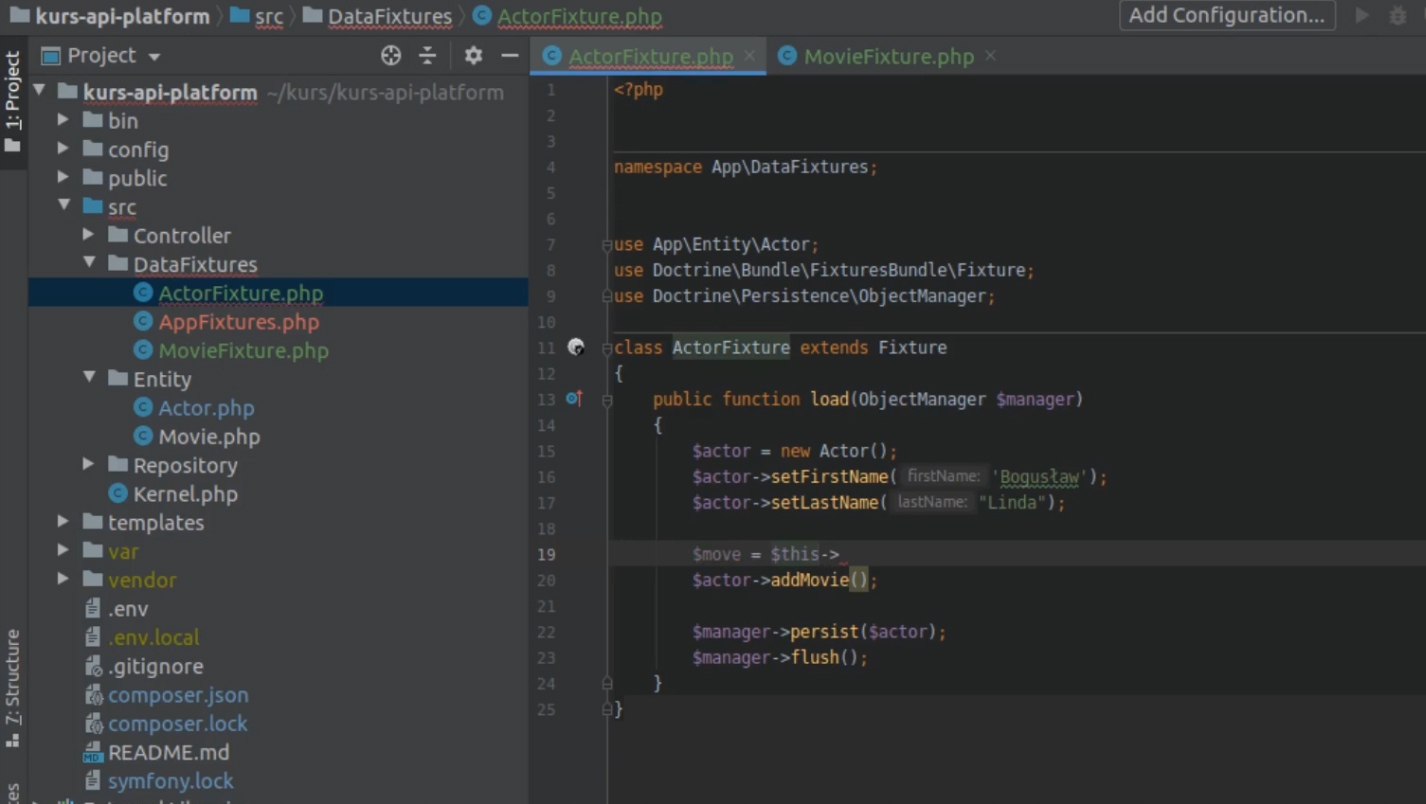Viewport: 1426px width, 804px height.
Task: Expand the vendor folder
Action: point(63,580)
